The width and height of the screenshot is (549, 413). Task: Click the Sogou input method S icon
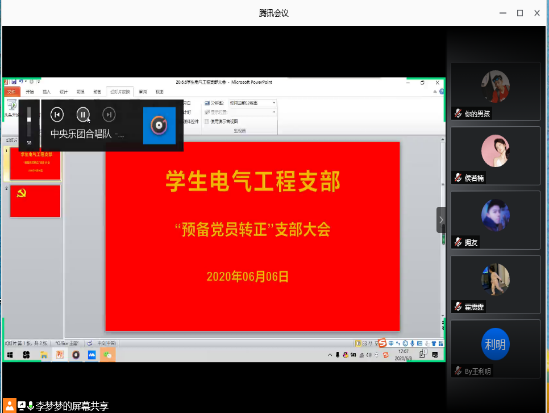(x=382, y=343)
